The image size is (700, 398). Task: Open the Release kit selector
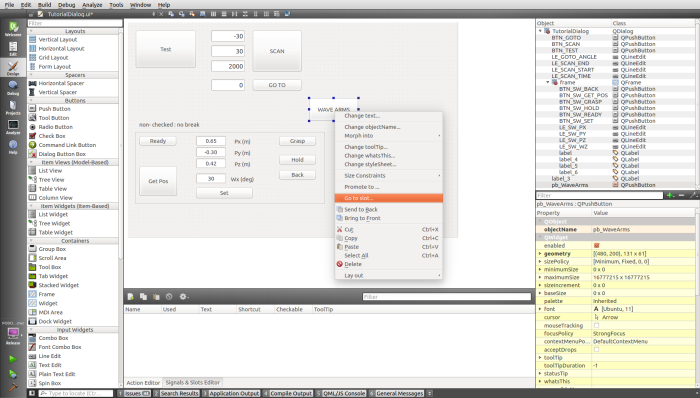[13, 336]
